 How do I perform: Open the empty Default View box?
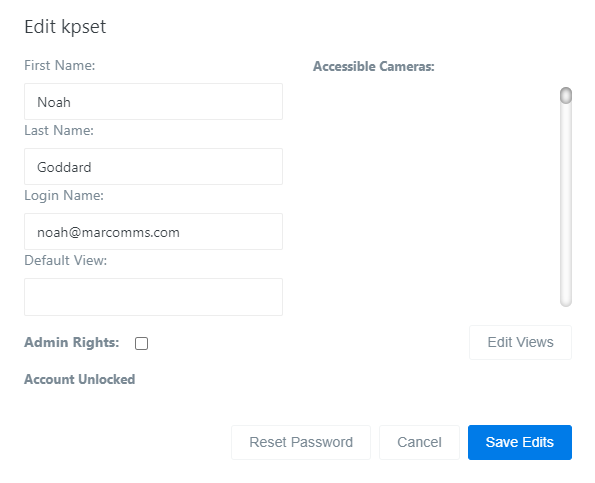click(x=153, y=297)
